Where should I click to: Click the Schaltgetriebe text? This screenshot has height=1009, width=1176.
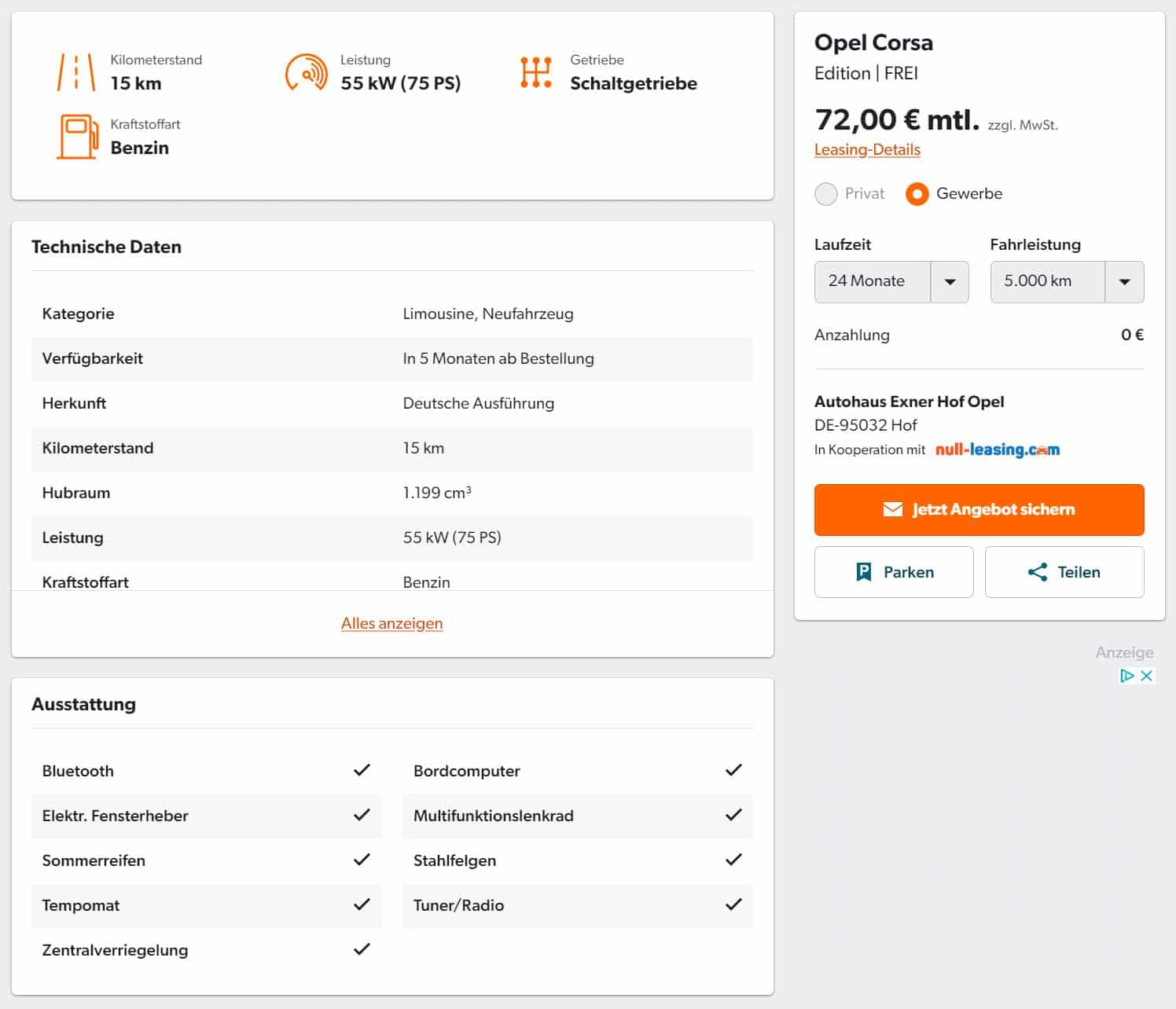[634, 83]
